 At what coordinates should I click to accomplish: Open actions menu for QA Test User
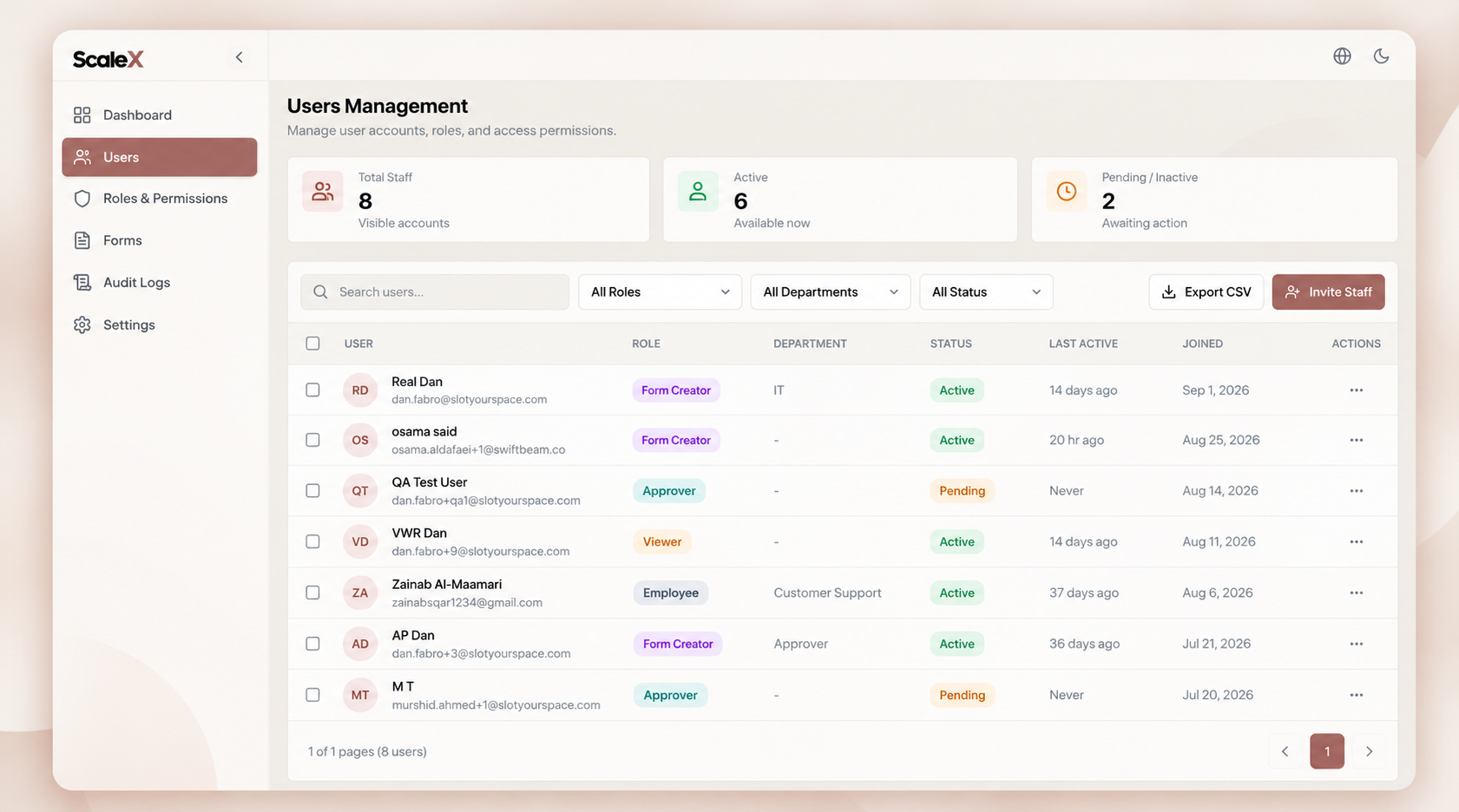click(1356, 491)
